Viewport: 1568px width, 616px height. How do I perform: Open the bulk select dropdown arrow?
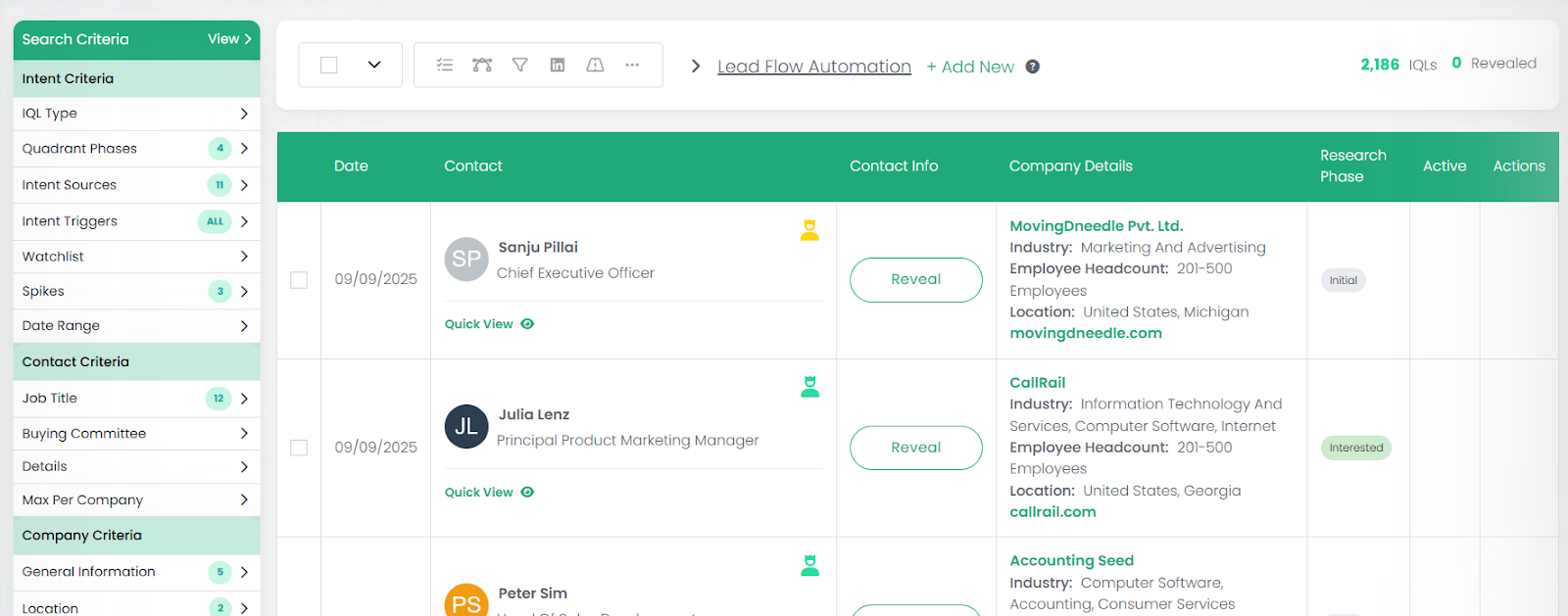tap(374, 65)
